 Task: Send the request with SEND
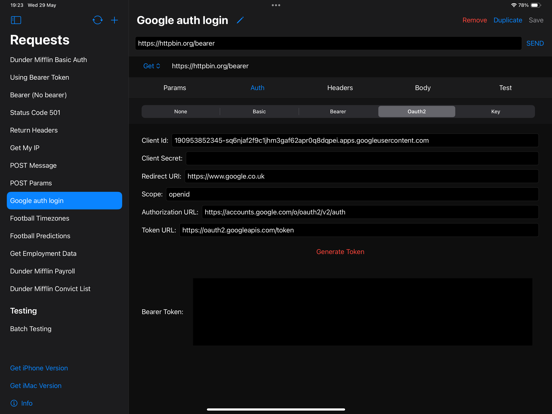click(x=535, y=43)
